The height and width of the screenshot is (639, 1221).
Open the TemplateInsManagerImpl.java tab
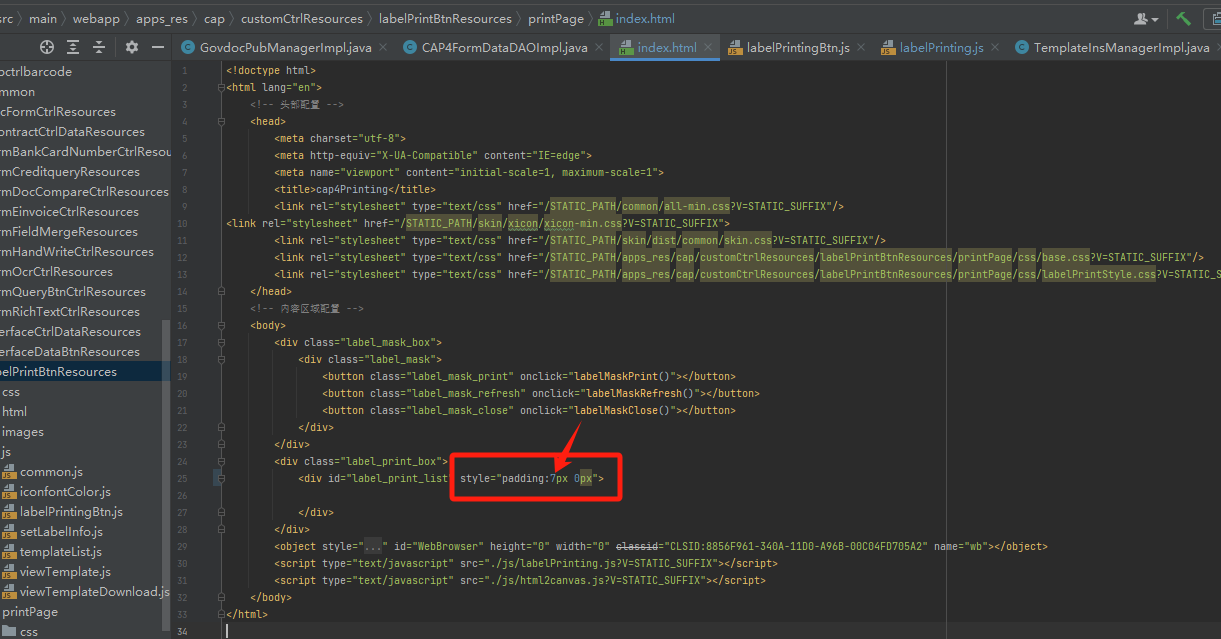[x=1121, y=47]
